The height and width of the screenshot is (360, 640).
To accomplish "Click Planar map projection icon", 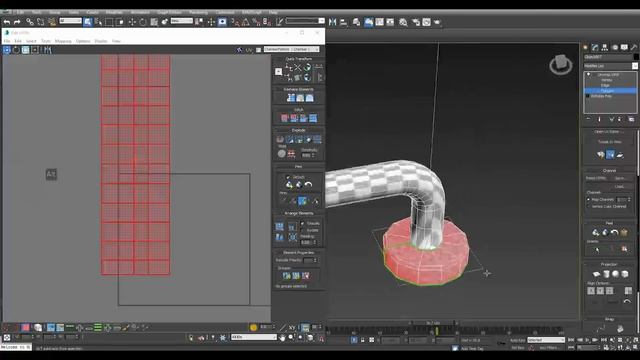I will tap(596, 274).
